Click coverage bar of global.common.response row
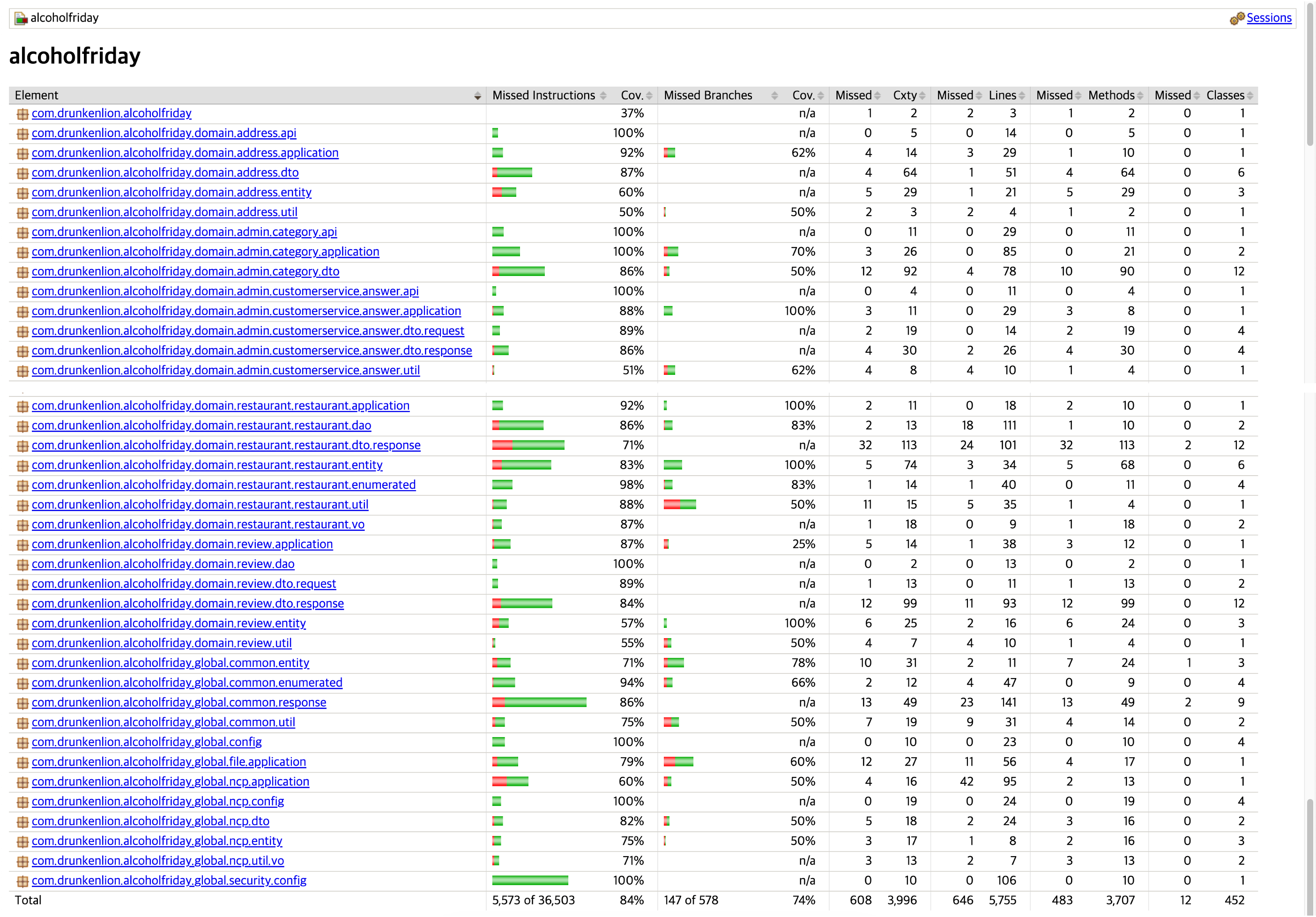 tap(539, 703)
